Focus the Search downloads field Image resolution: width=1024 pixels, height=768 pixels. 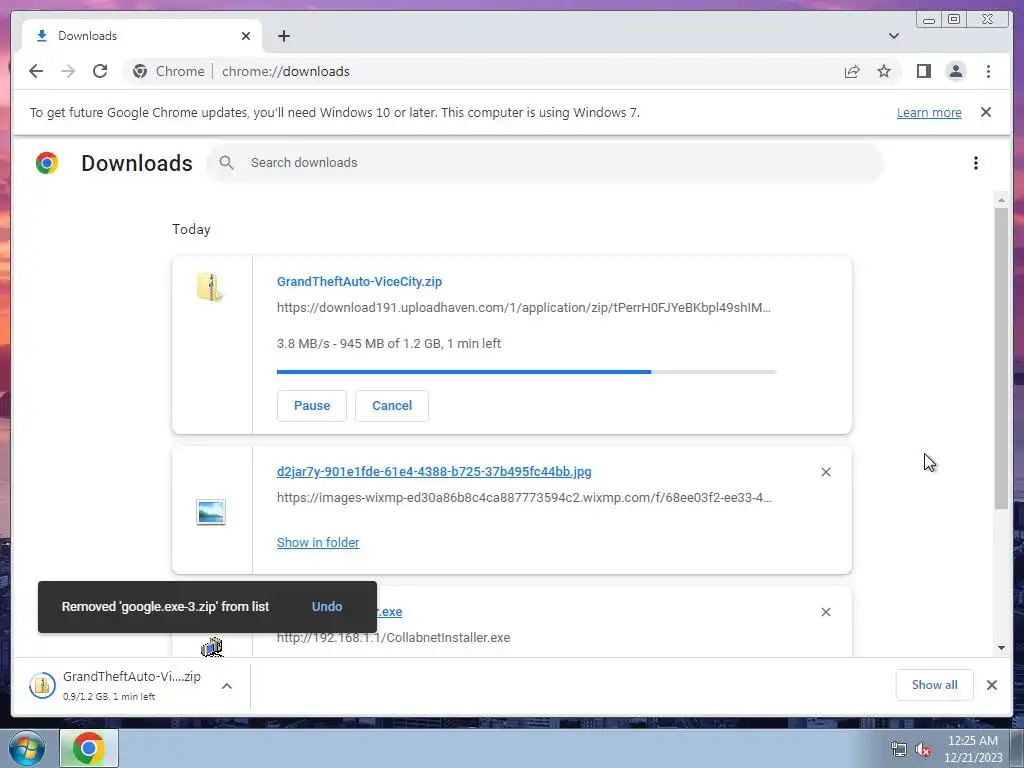point(545,163)
